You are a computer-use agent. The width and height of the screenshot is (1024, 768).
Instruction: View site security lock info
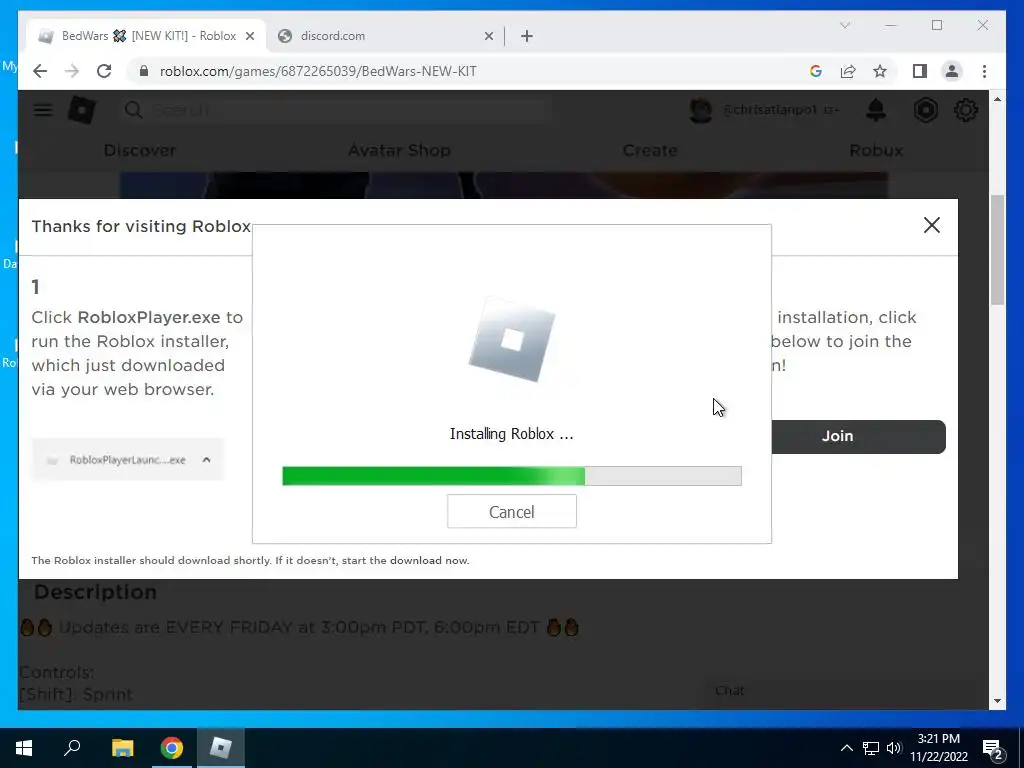pos(144,71)
